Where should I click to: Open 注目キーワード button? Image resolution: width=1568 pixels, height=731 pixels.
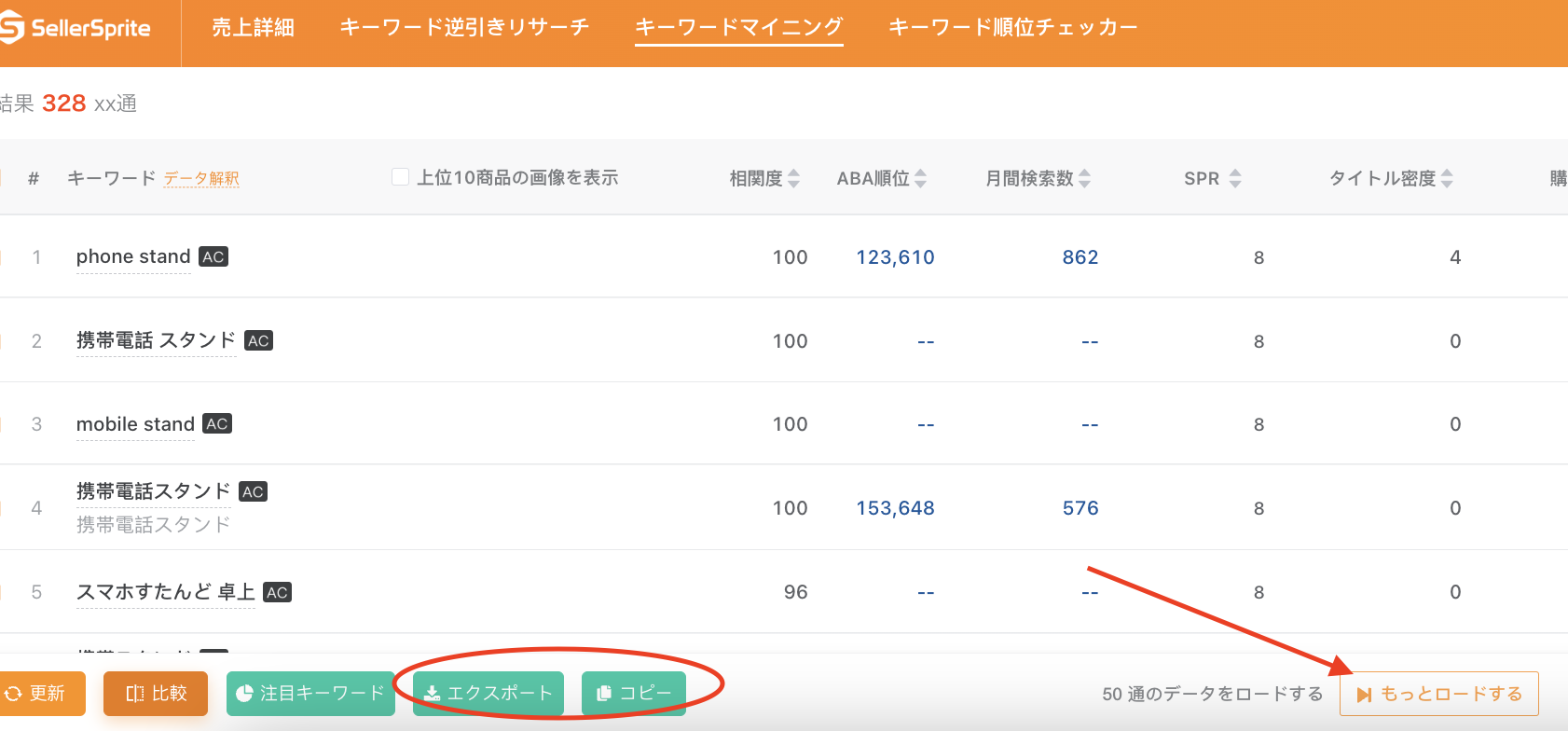click(310, 694)
